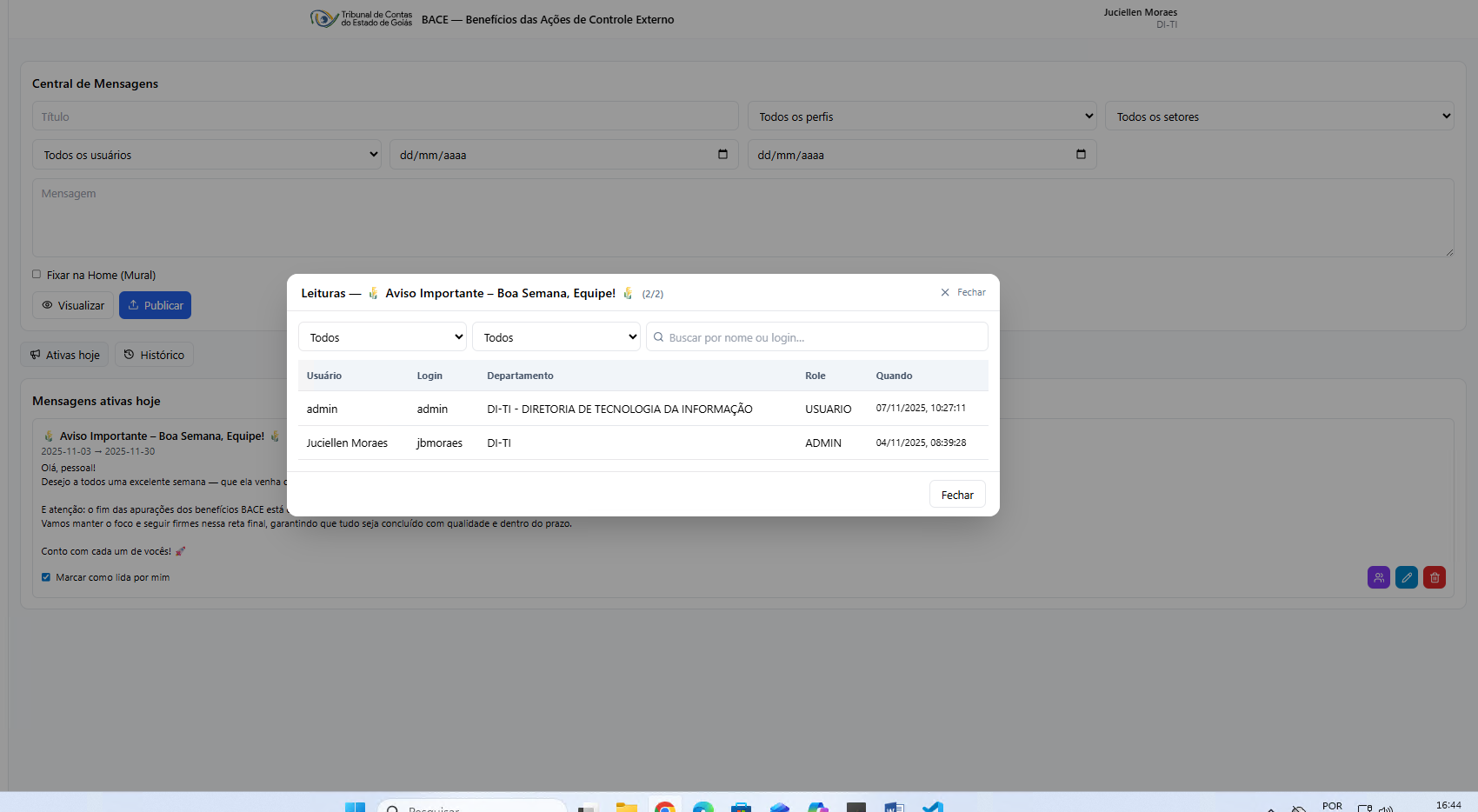The height and width of the screenshot is (812, 1478).
Task: Click the Publicar button
Action: pos(155,305)
